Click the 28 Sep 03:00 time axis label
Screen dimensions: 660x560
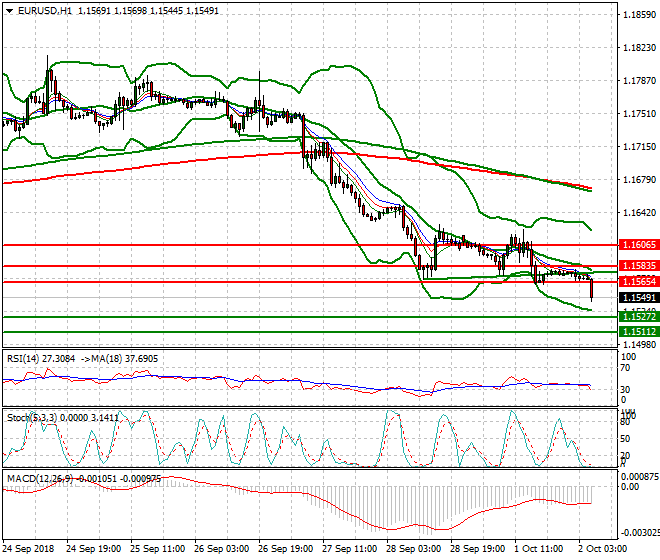tap(413, 549)
